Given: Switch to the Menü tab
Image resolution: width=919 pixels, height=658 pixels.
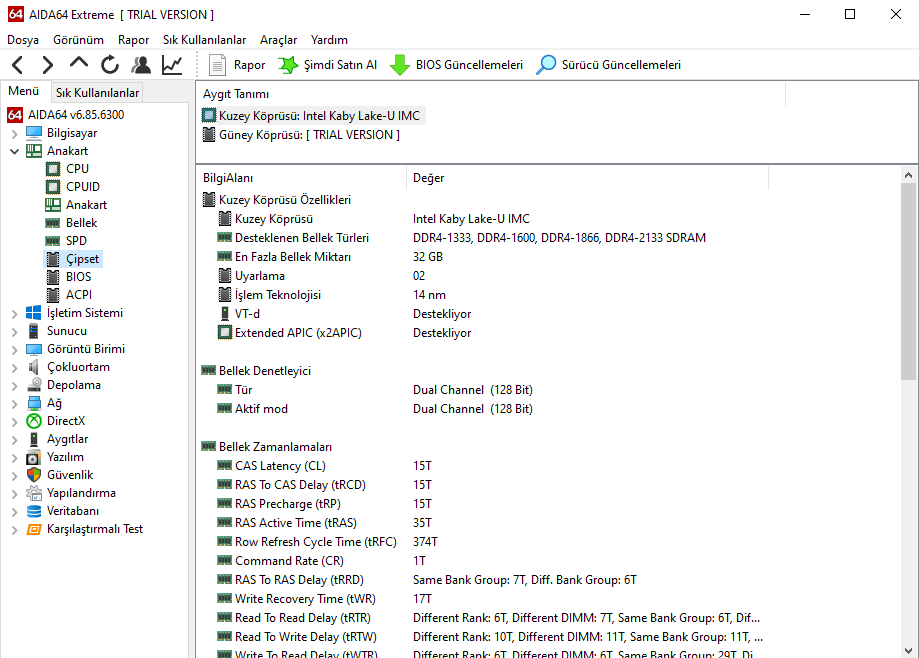Looking at the screenshot, I should tap(23, 91).
